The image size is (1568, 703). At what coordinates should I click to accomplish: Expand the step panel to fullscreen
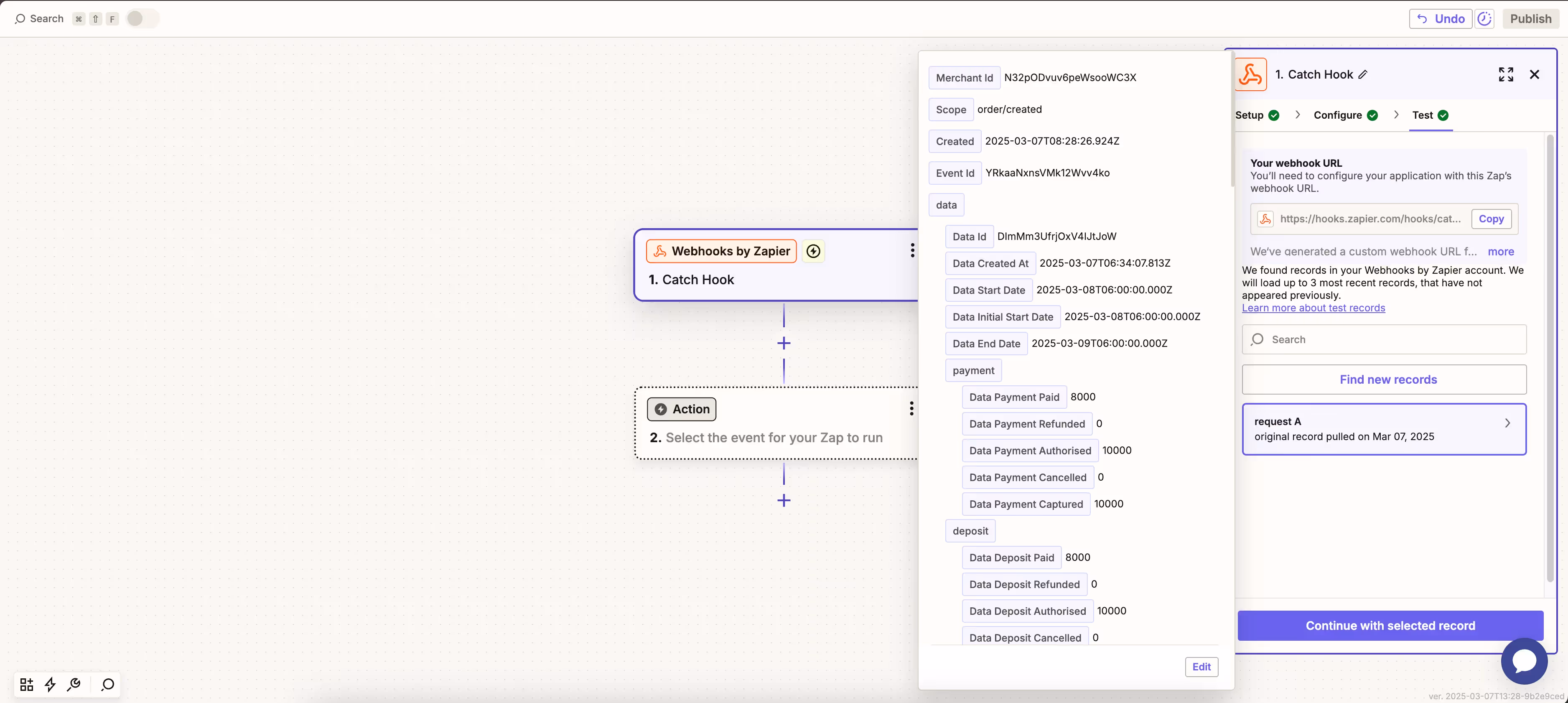pos(1505,74)
